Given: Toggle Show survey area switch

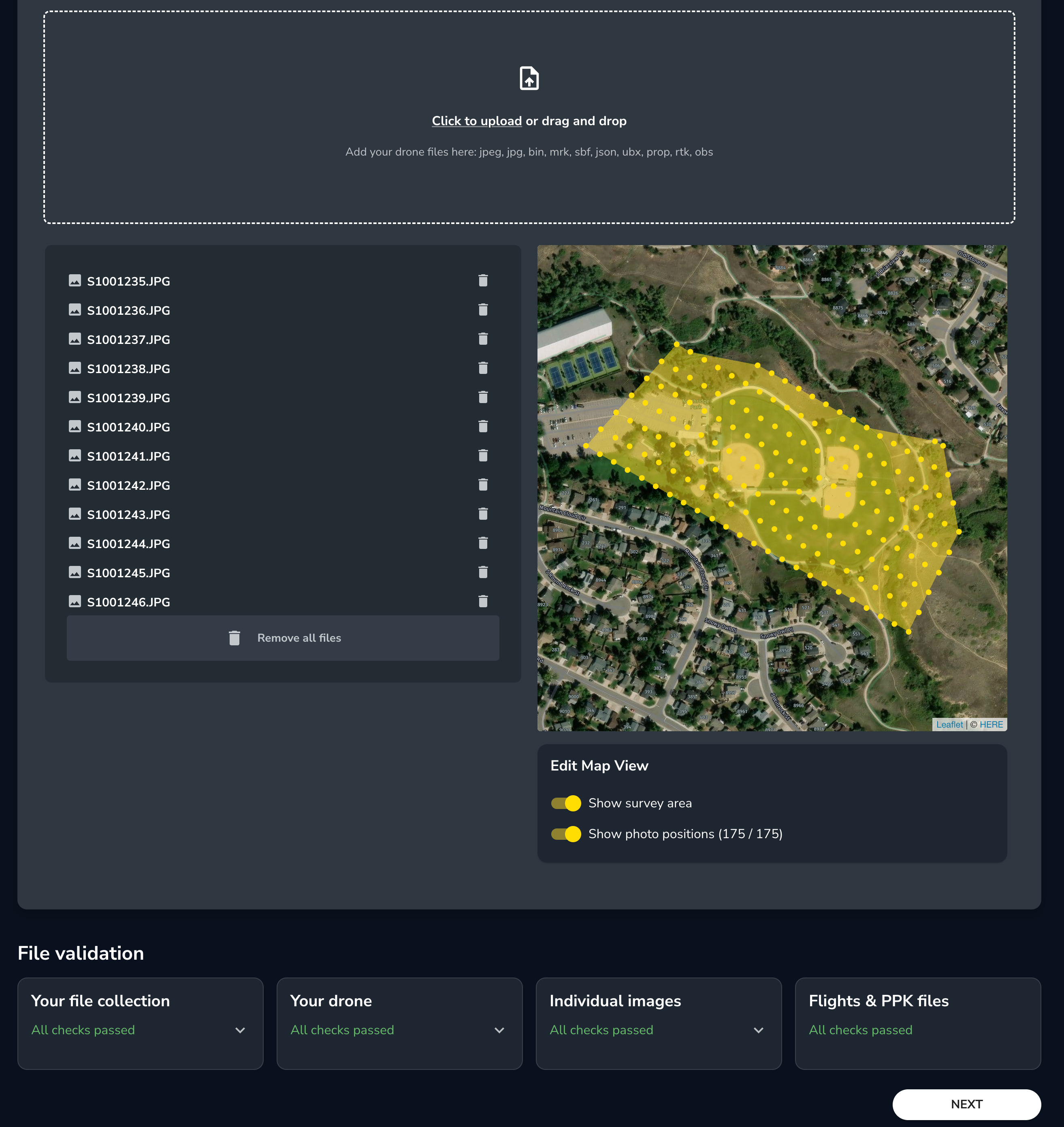Looking at the screenshot, I should pyautogui.click(x=566, y=803).
